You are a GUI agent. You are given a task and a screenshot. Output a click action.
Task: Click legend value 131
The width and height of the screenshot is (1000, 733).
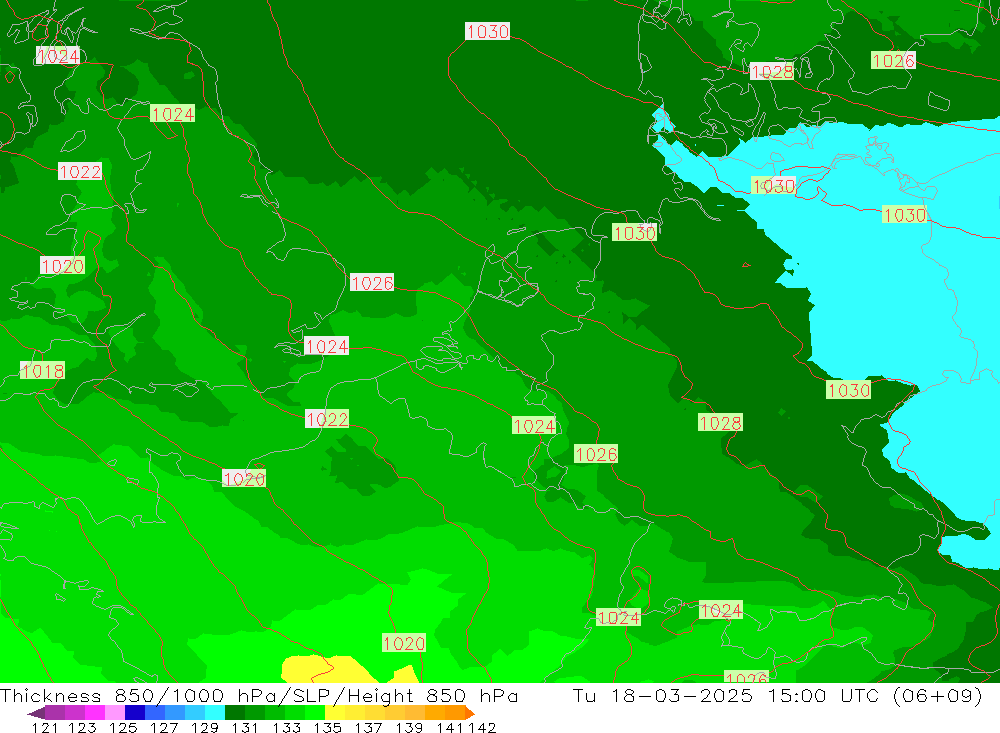pos(245,727)
